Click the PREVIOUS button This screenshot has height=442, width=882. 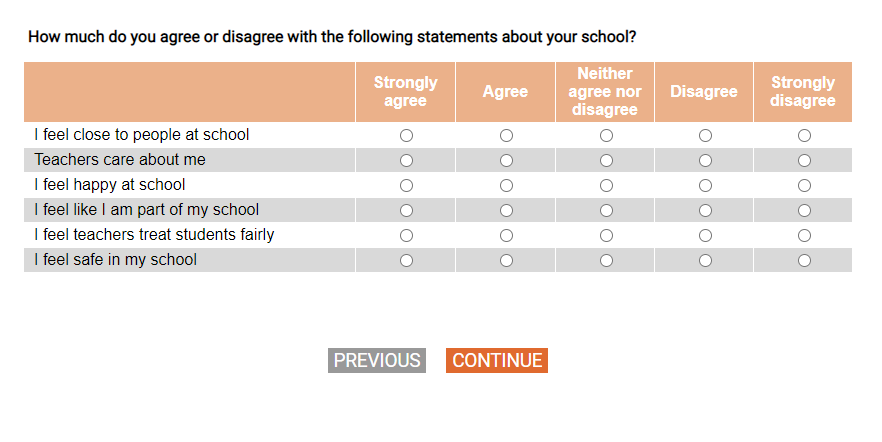[377, 361]
